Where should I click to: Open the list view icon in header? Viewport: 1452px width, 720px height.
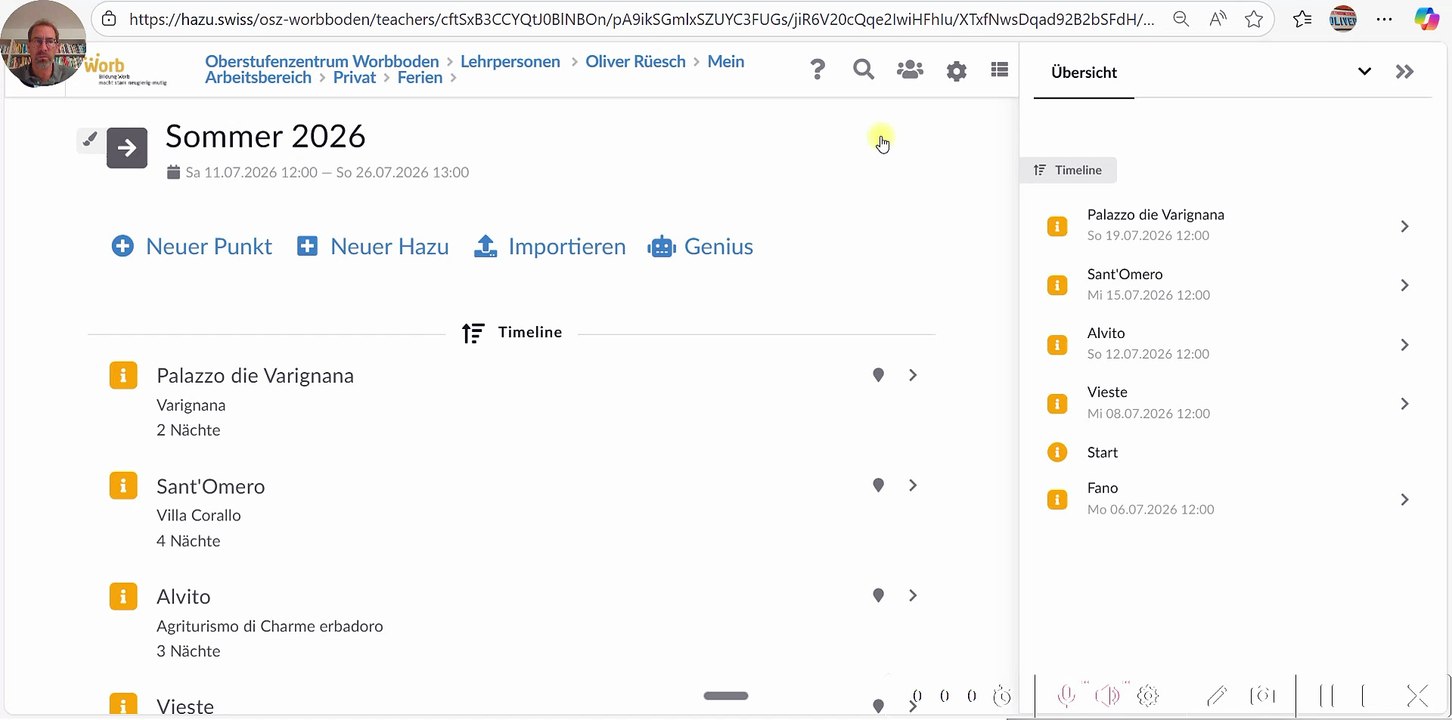click(999, 69)
